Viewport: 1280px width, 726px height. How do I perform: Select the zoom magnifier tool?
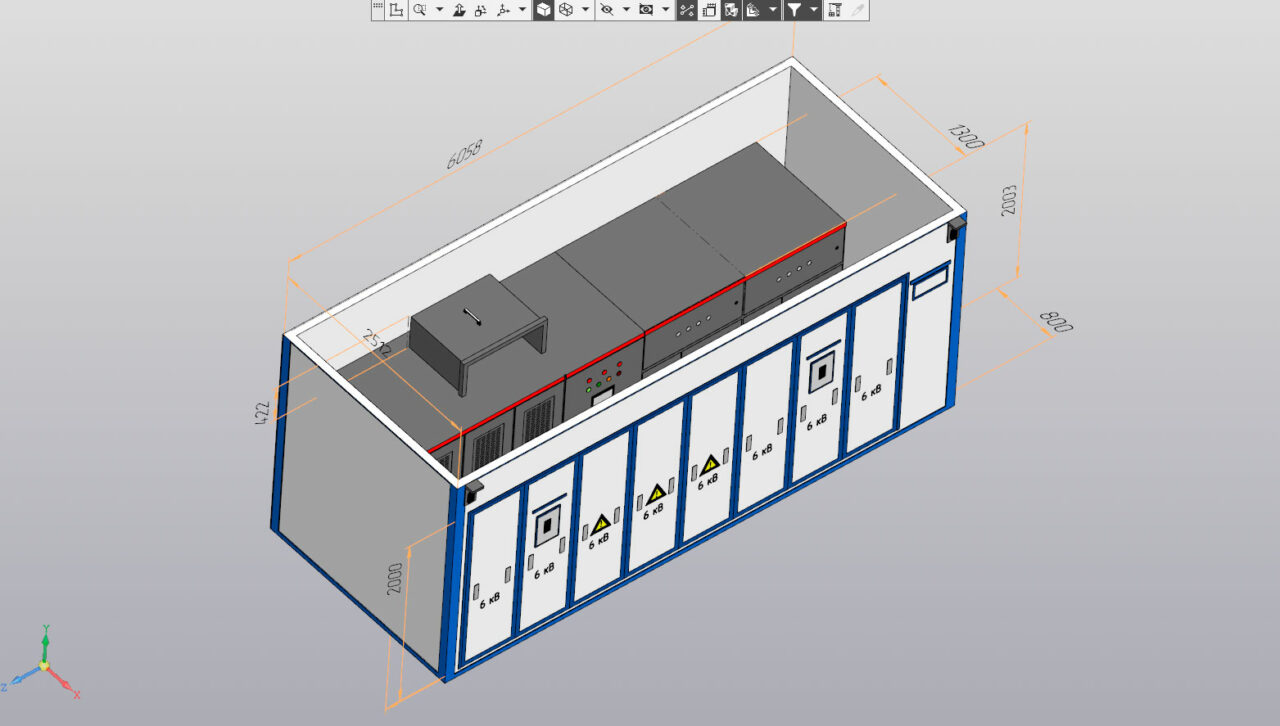(x=421, y=10)
